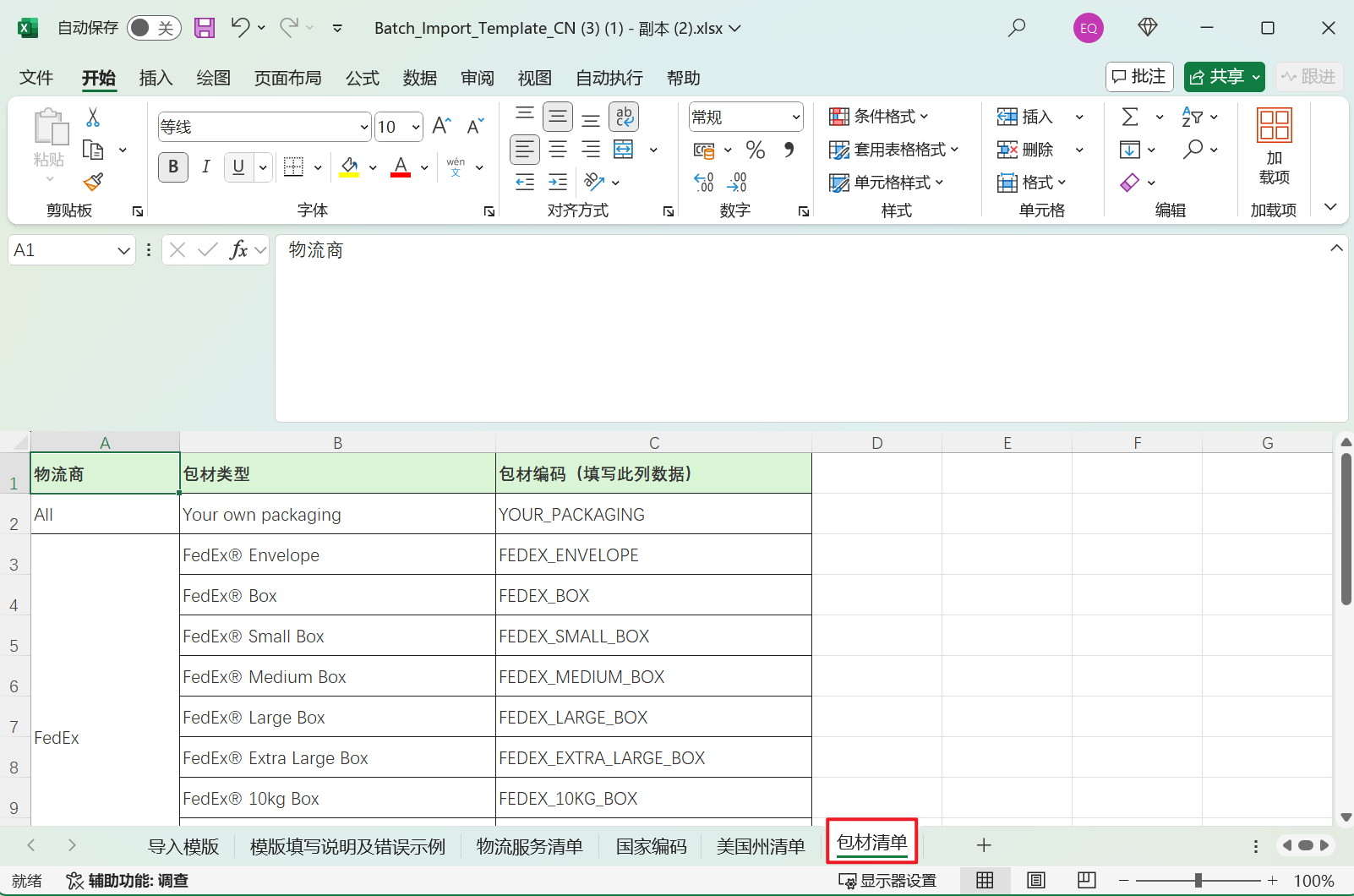This screenshot has width=1354, height=896.
Task: Click the 批注 comments button
Action: click(1140, 77)
